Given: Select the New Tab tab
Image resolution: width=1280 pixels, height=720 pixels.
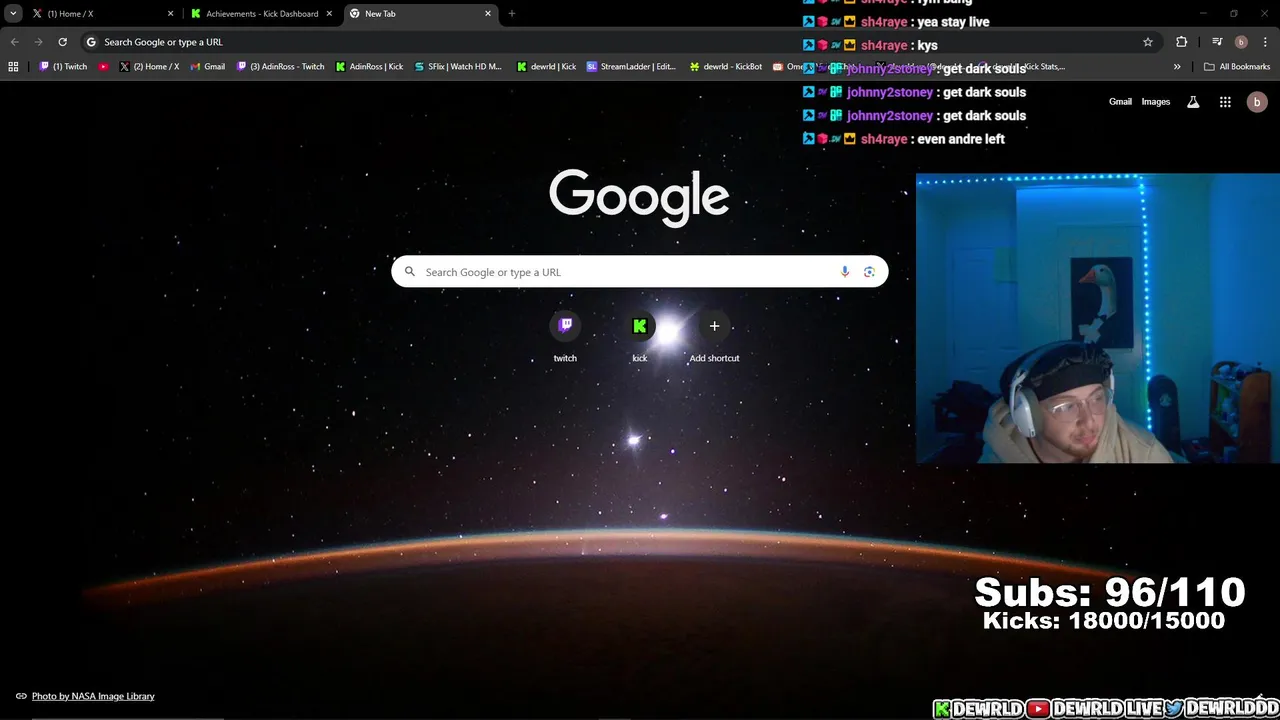Looking at the screenshot, I should coord(420,14).
